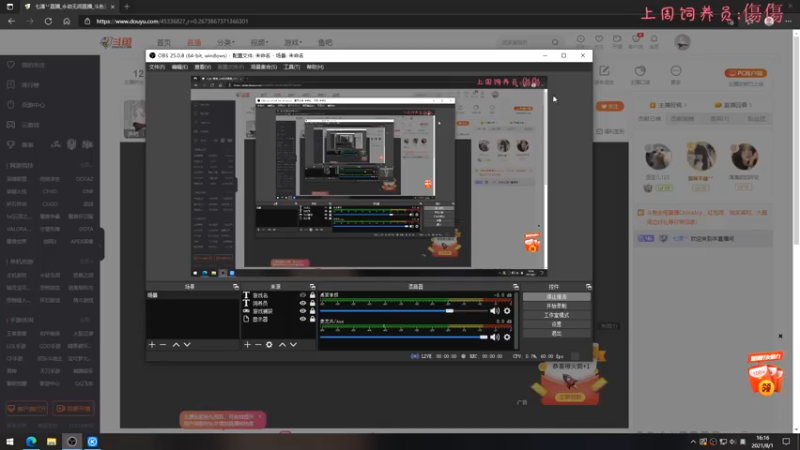This screenshot has width=800, height=450.
Task: Show hidden icons chevron in system tray
Action: coord(693,442)
